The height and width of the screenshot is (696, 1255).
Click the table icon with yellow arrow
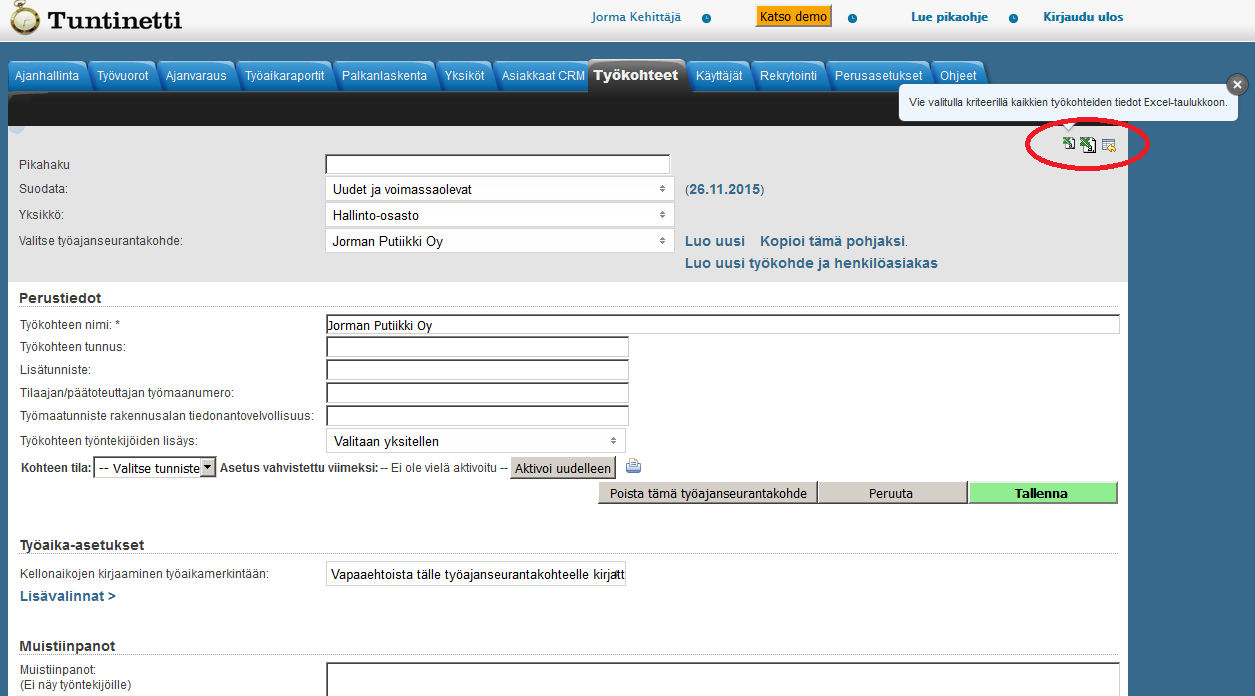[x=1108, y=146]
